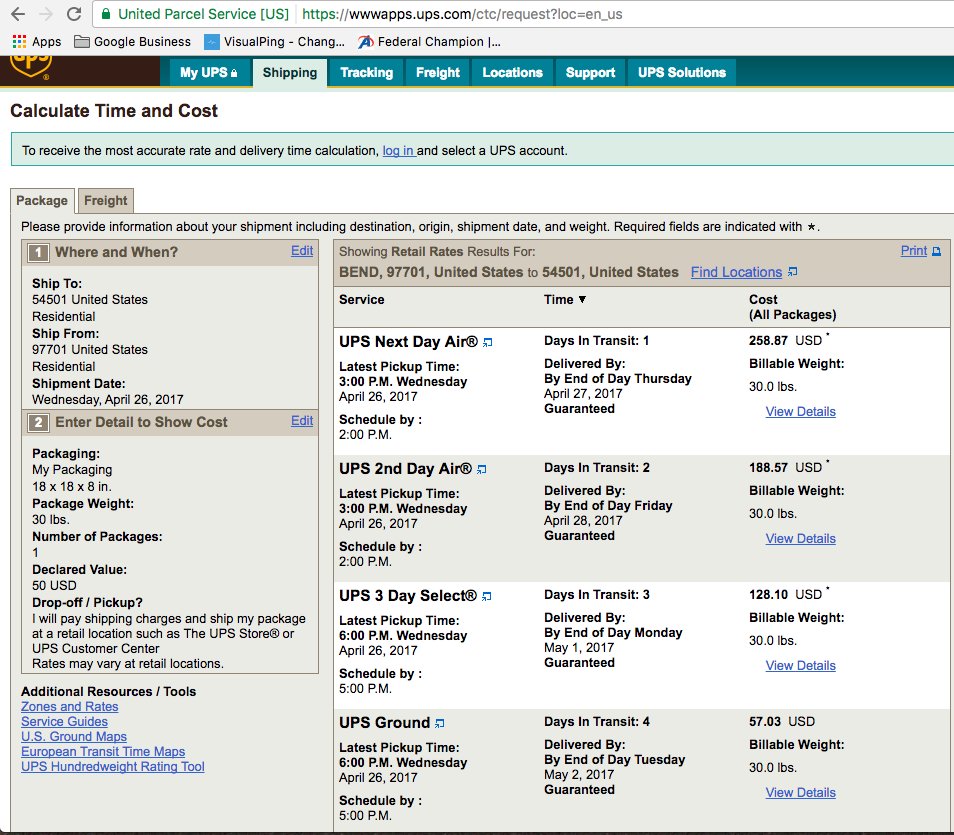Viewport: 954px width, 835px height.
Task: Click the Wednesday, April 26, 2017 shipment date
Action: [x=108, y=400]
